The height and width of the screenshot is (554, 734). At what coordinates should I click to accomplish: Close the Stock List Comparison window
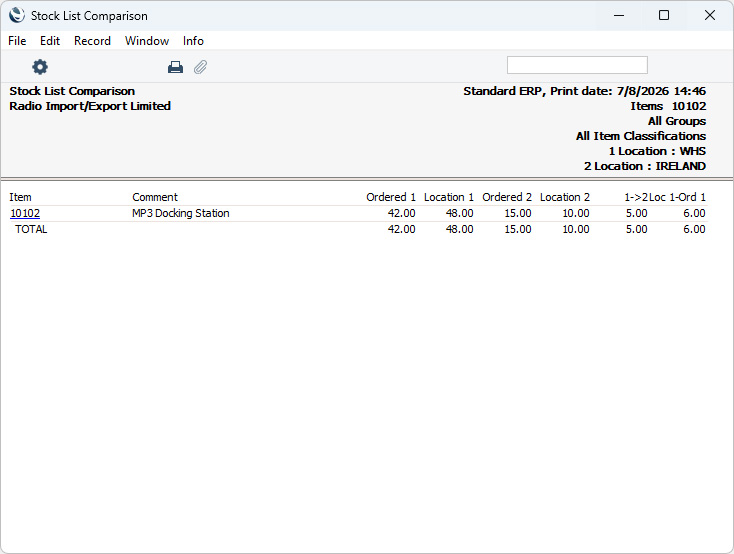click(x=710, y=15)
